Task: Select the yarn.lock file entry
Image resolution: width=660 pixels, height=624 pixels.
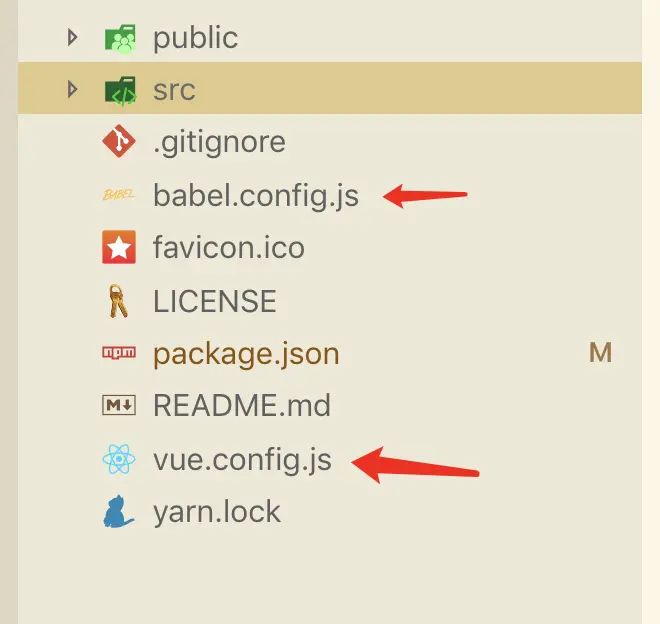Action: coord(217,513)
